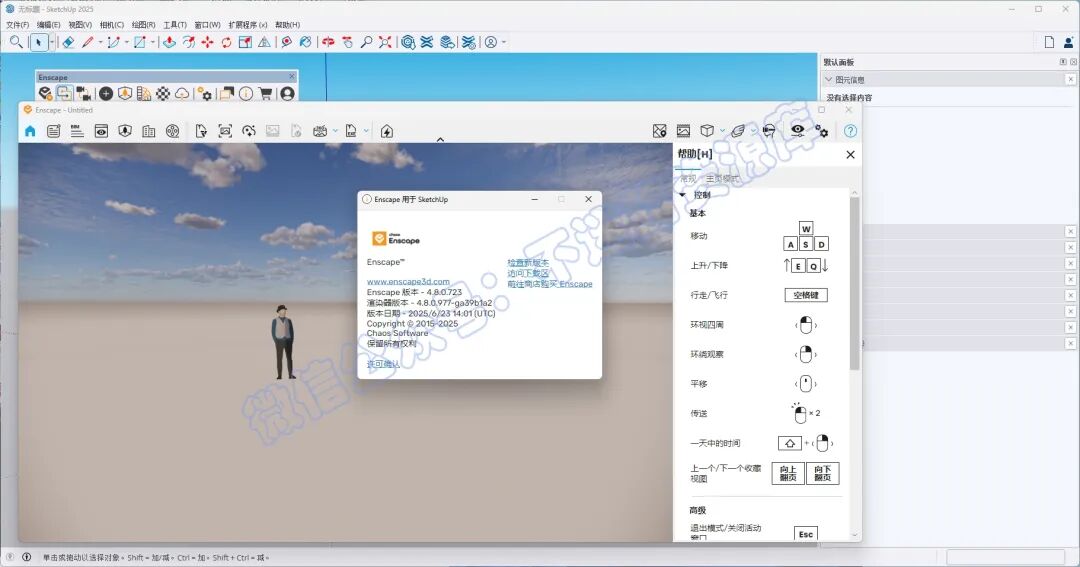
Task: Add Enscape object with plus icon
Action: 106,93
